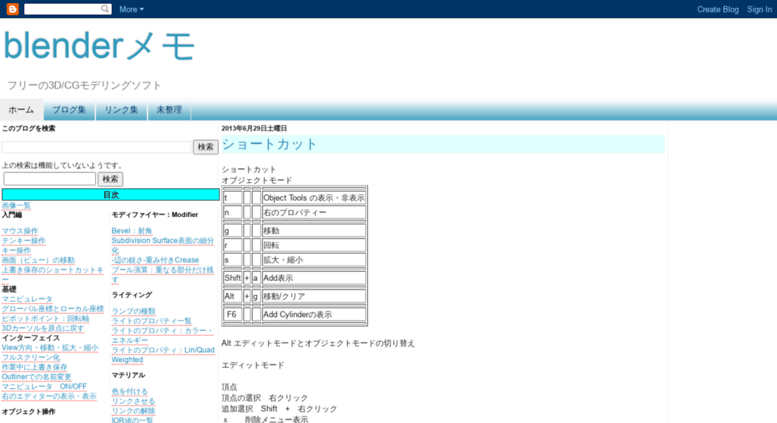
Task: Open the マウス操作 link
Action: point(20,231)
